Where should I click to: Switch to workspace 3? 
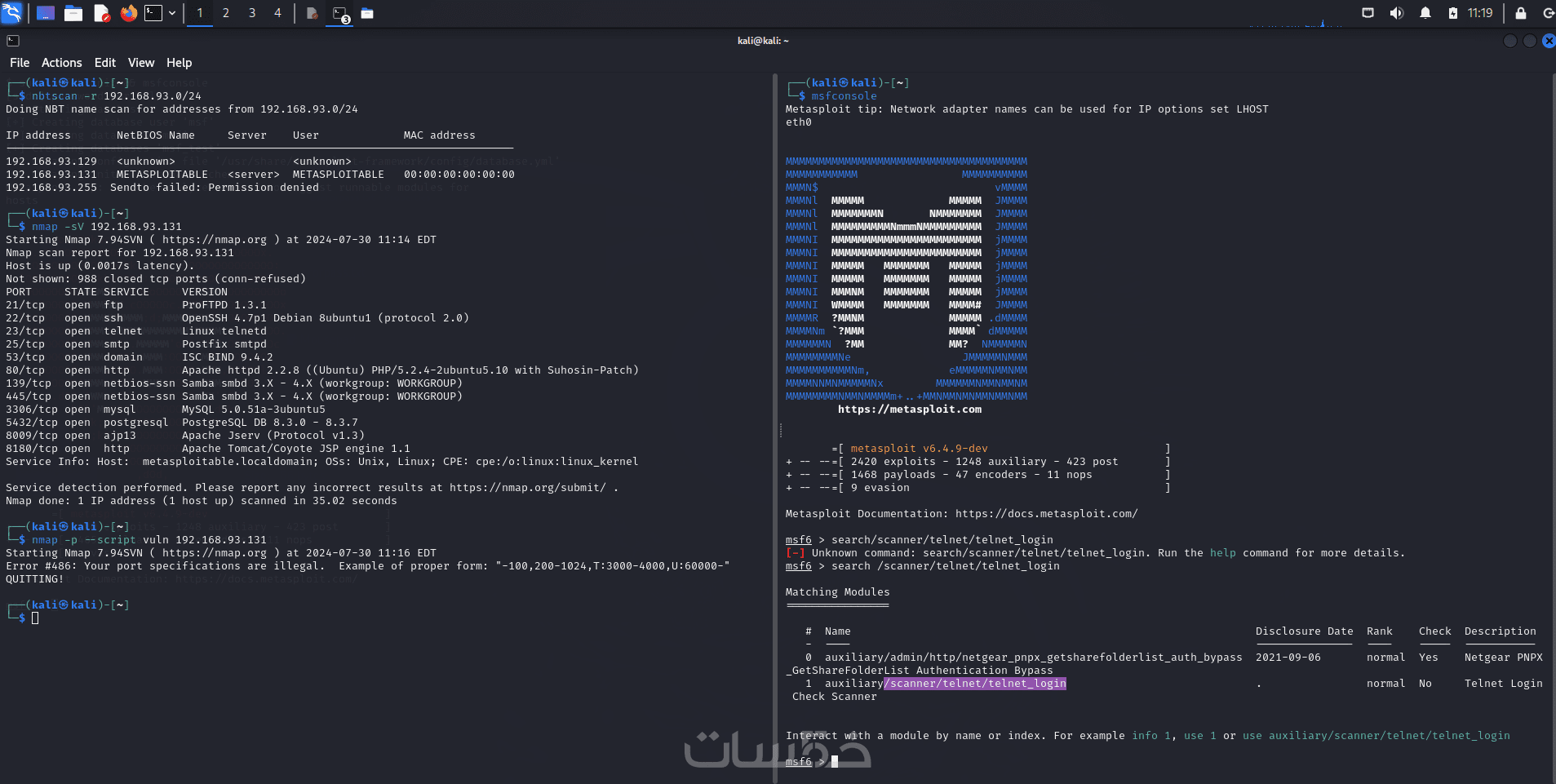tap(252, 13)
